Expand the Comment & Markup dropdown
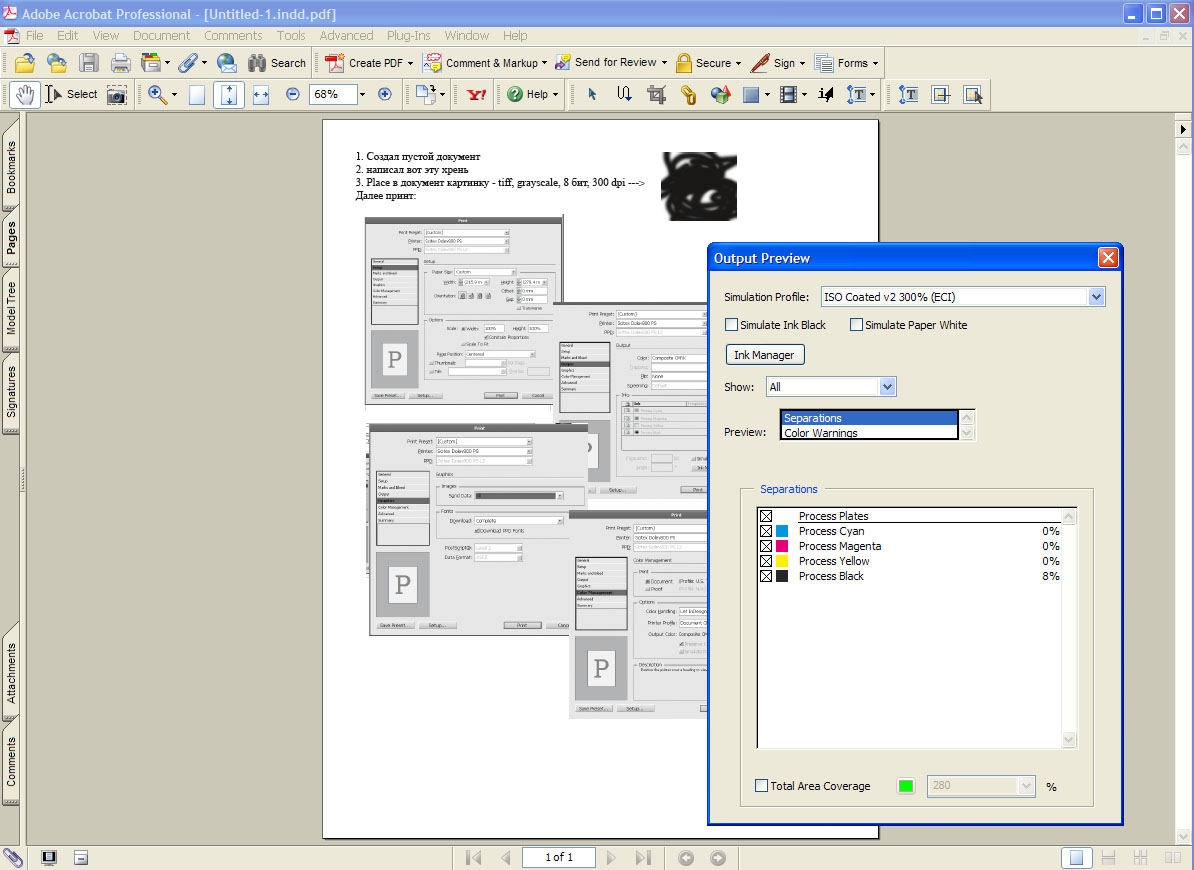1194x870 pixels. coord(544,63)
